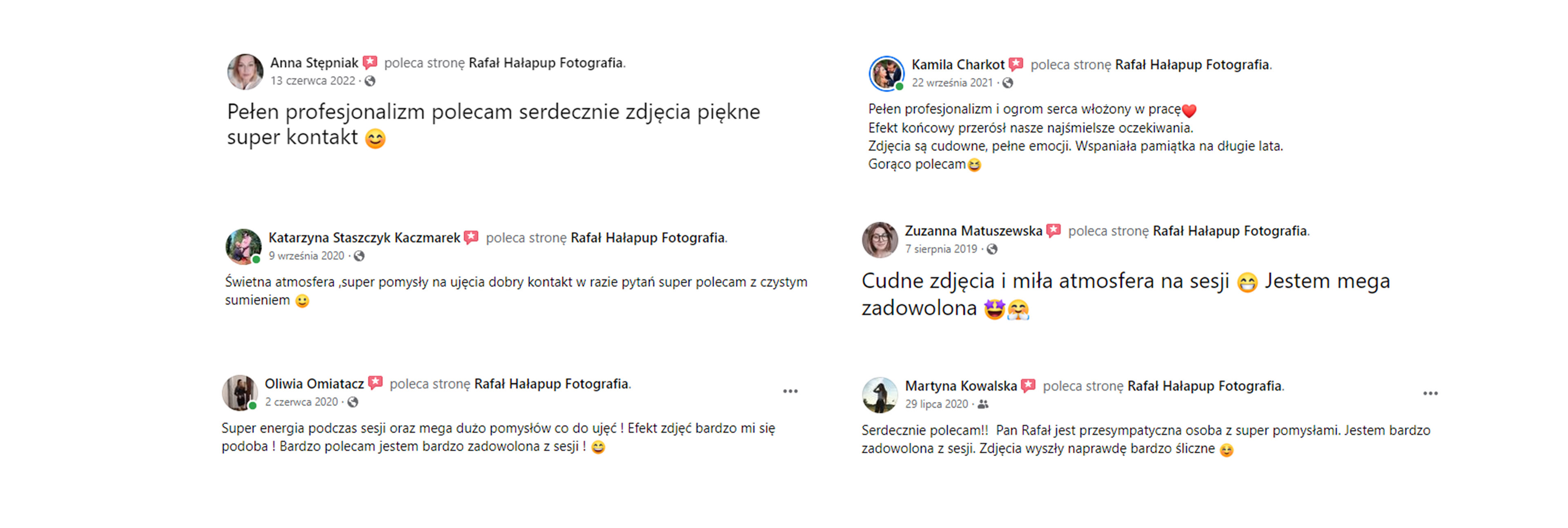The image size is (1568, 528).
Task: Click the globe icon next to 22 września 2021
Action: click(1008, 83)
